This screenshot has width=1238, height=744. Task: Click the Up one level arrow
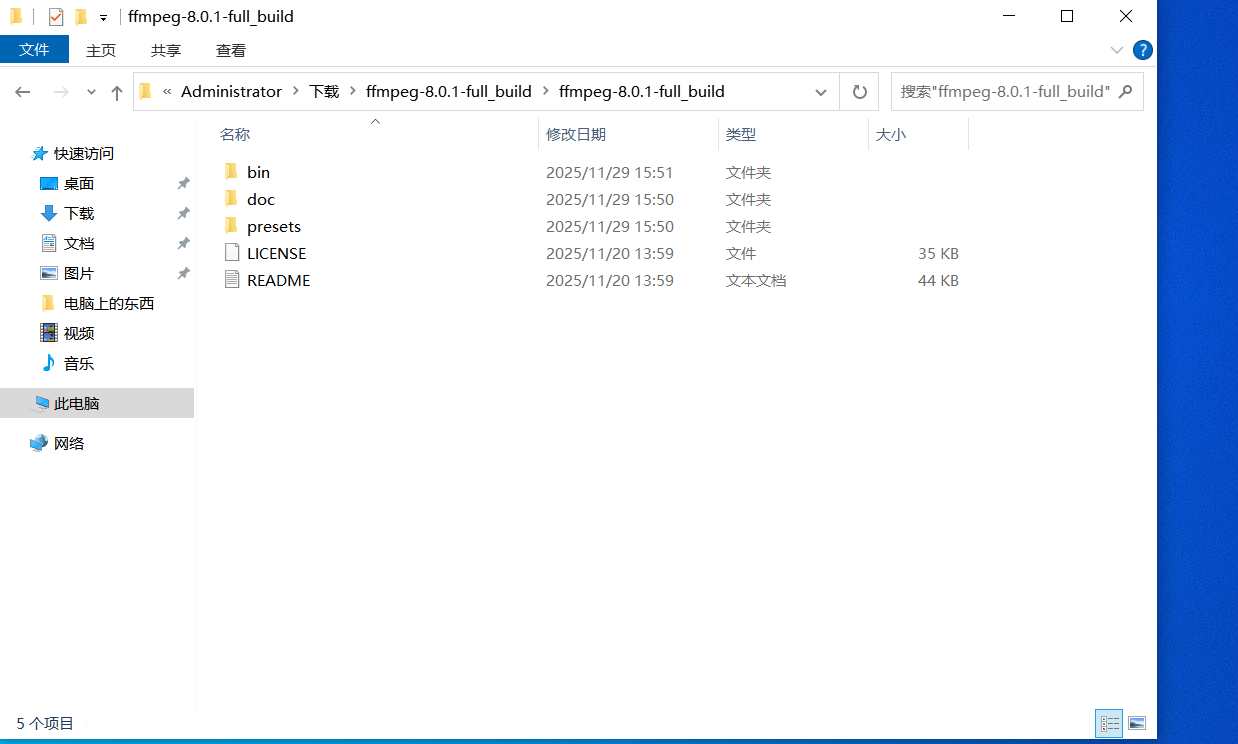(117, 92)
